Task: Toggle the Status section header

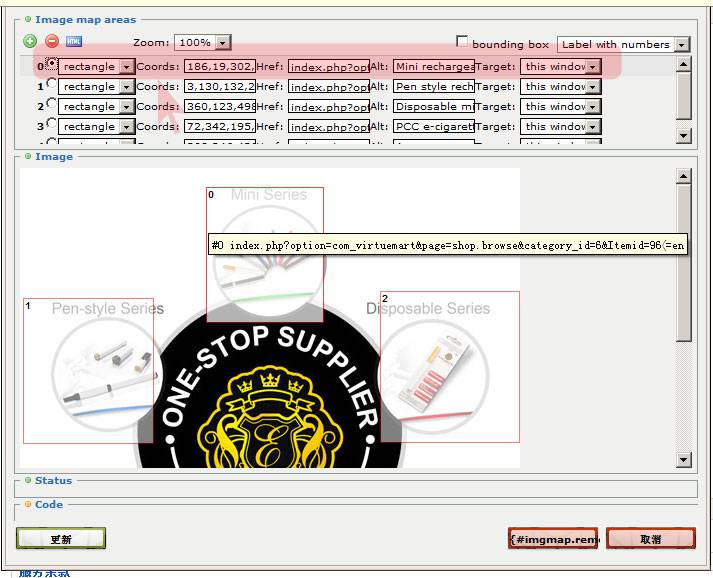Action: click(49, 481)
